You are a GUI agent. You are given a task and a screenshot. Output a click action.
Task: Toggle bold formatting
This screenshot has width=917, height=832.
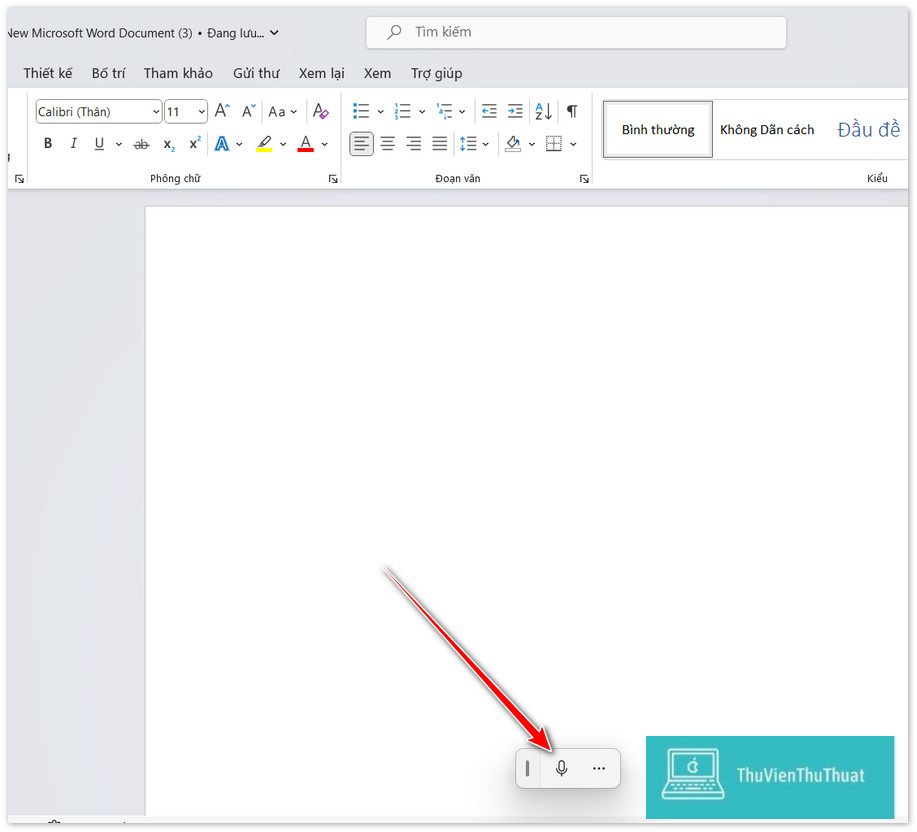click(48, 143)
